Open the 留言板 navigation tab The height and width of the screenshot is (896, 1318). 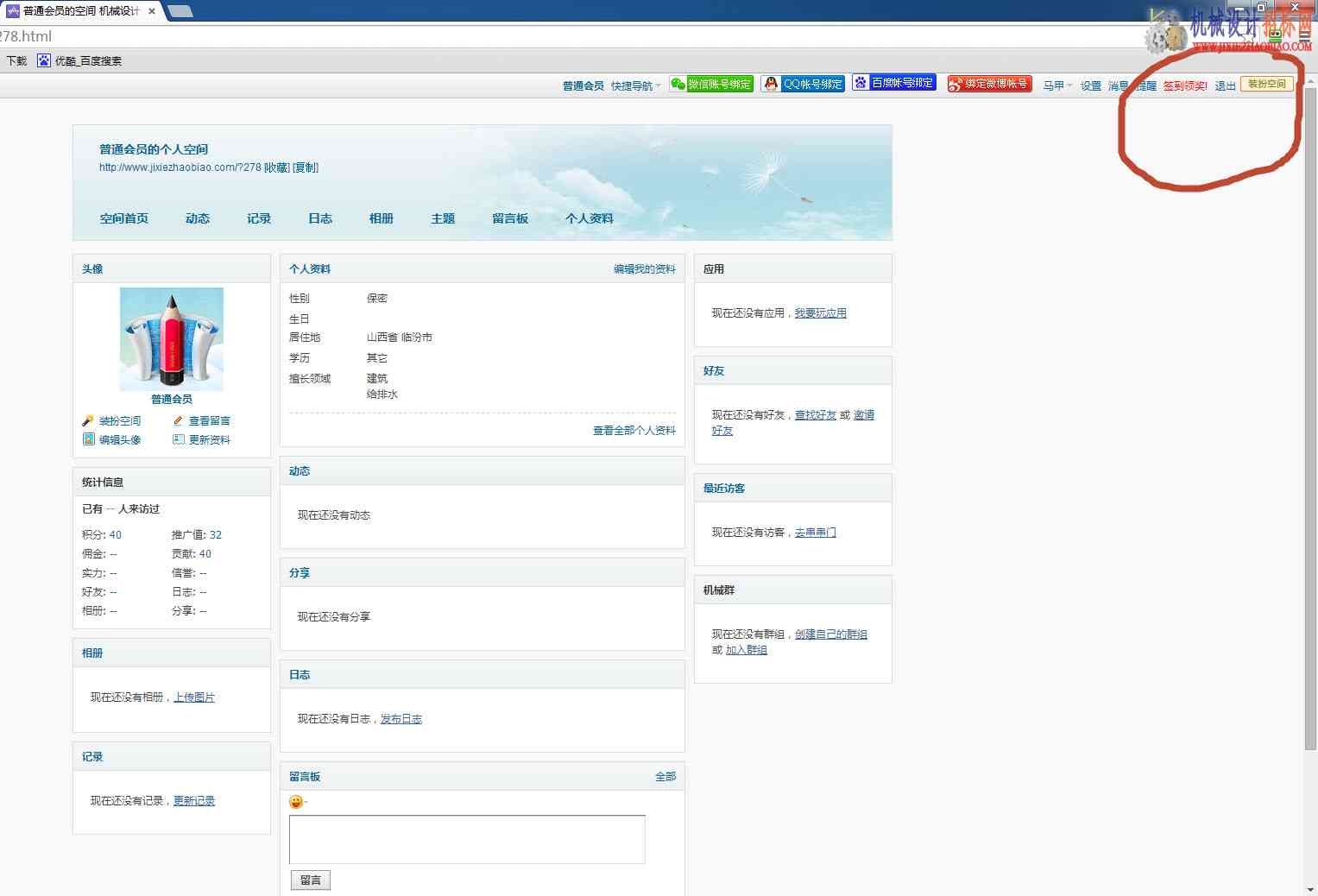pos(510,218)
